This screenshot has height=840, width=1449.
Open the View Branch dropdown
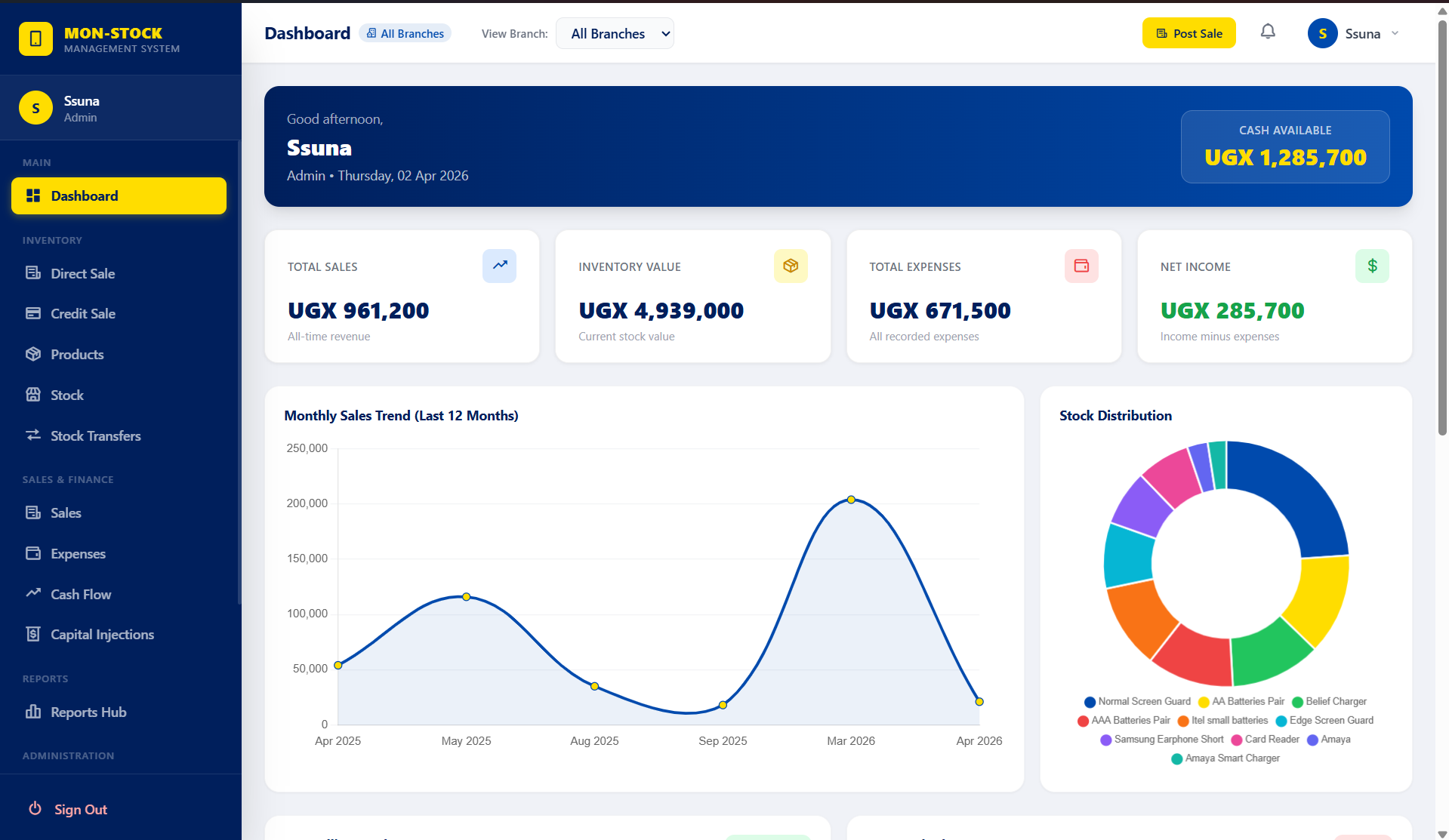click(615, 33)
